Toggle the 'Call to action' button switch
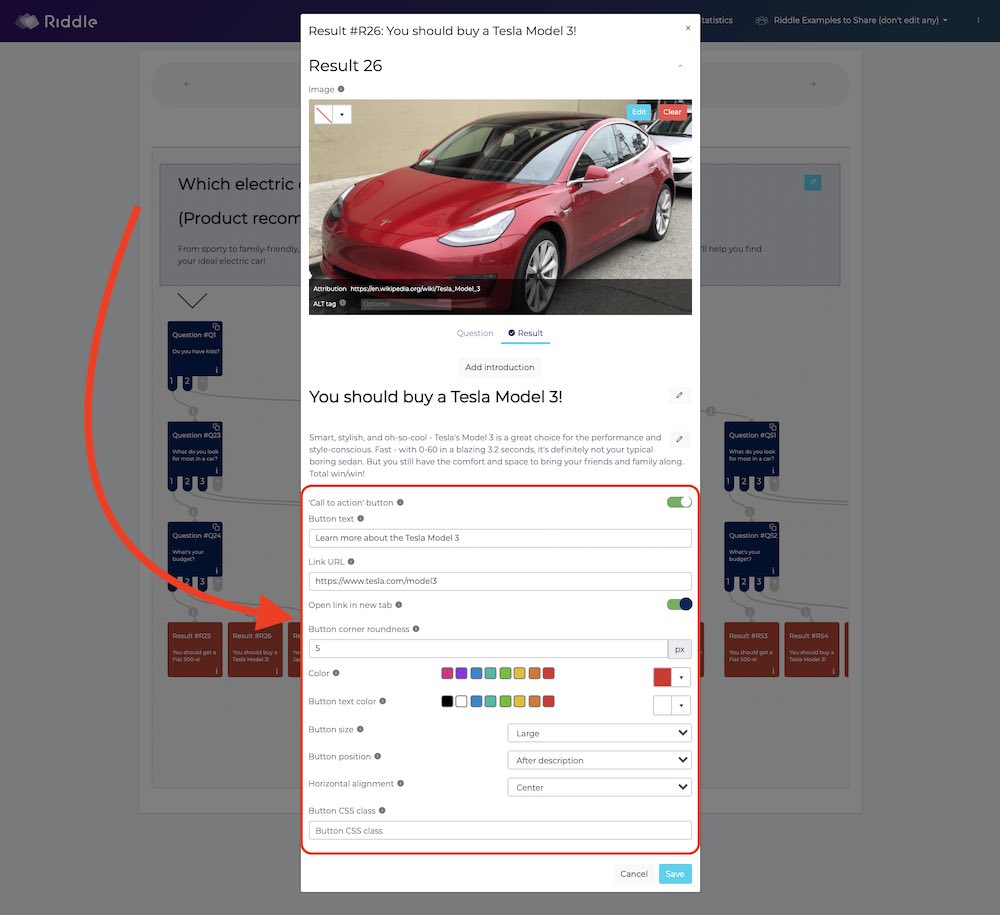 pos(679,502)
